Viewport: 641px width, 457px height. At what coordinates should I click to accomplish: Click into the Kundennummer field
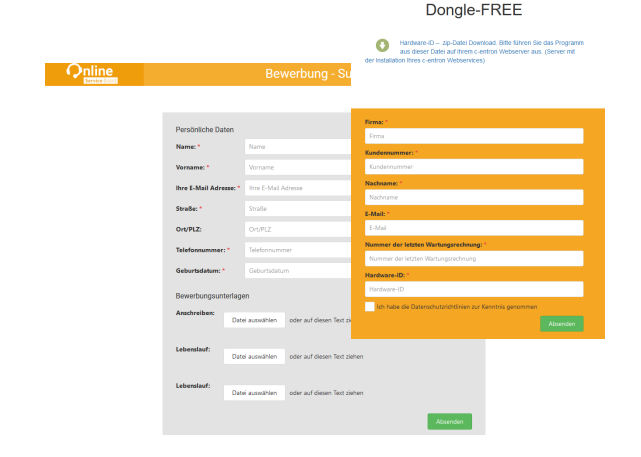[474, 167]
